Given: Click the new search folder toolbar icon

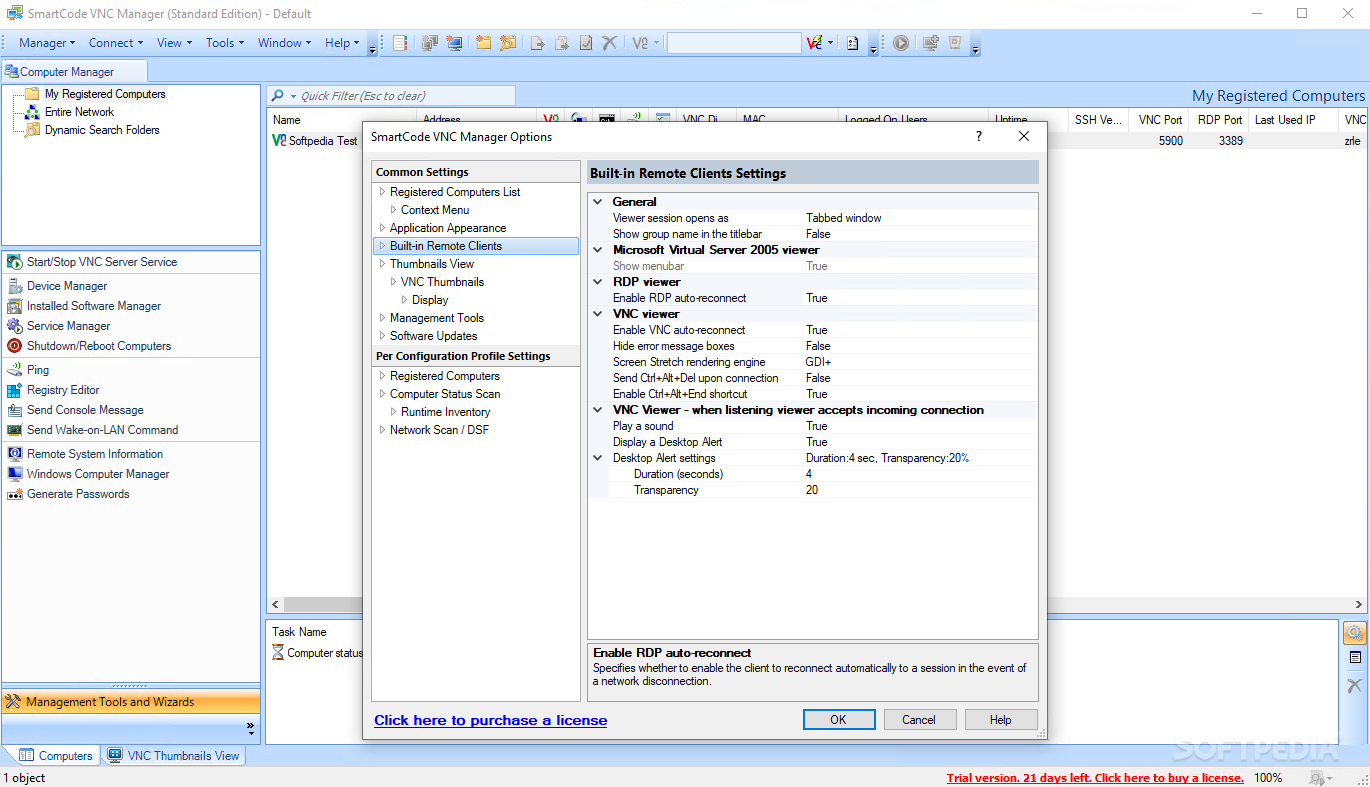Looking at the screenshot, I should pos(508,43).
